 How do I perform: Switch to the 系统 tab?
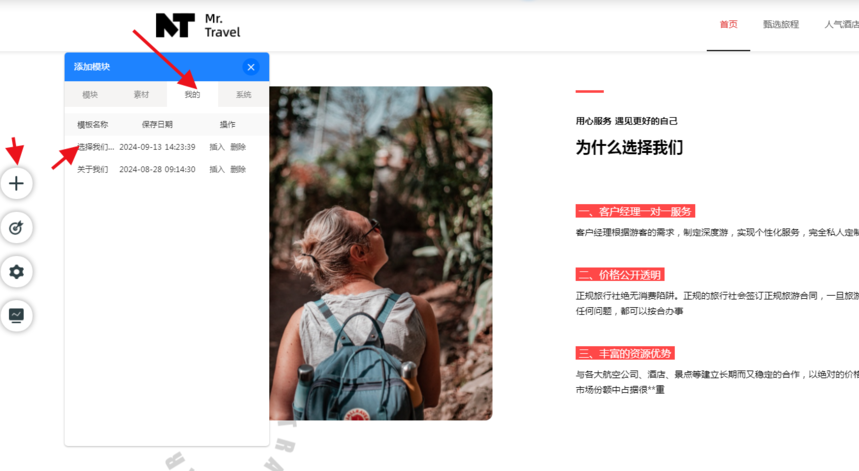tap(243, 95)
